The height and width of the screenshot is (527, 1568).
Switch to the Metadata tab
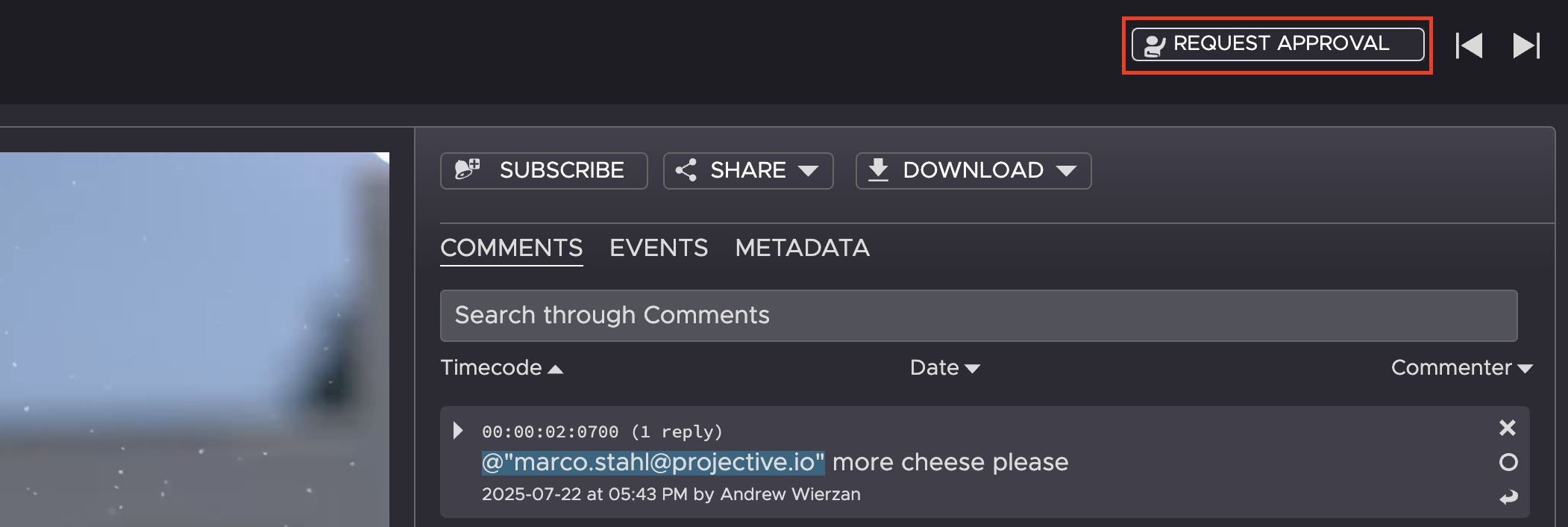(802, 248)
